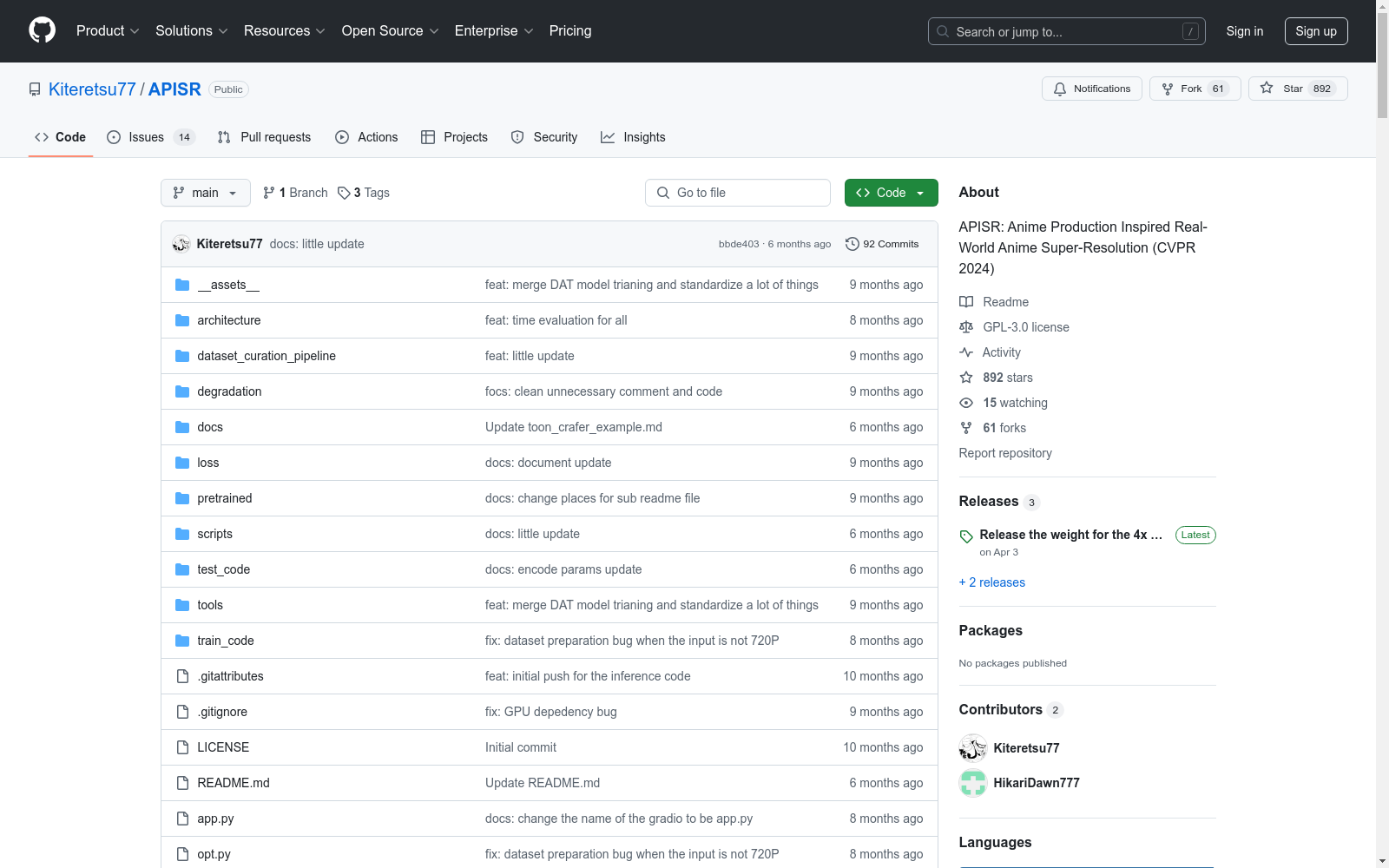Open commit hash bbde403
1389x868 pixels.
coord(739,244)
